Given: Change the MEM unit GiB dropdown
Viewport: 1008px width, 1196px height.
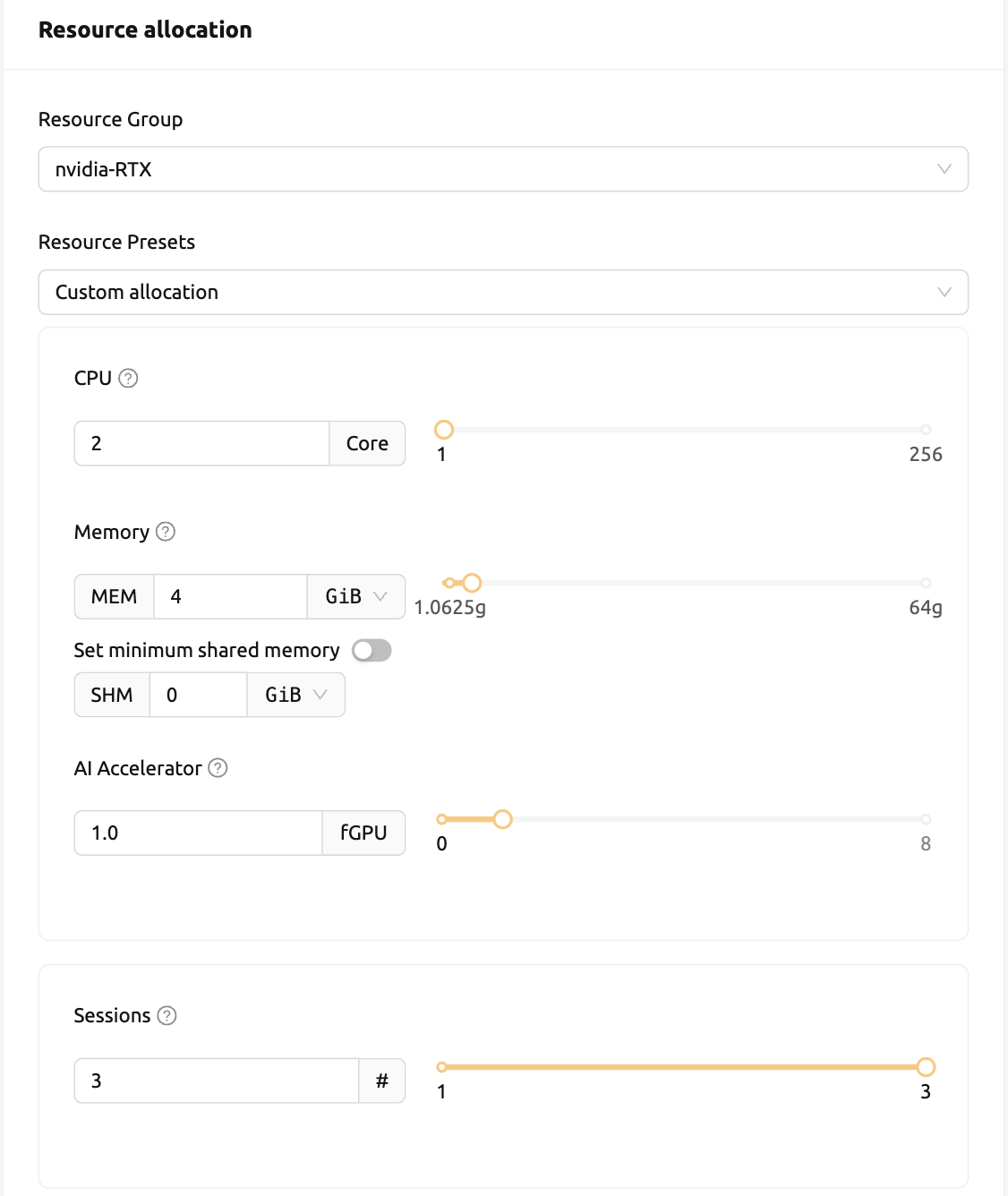Looking at the screenshot, I should pyautogui.click(x=356, y=596).
